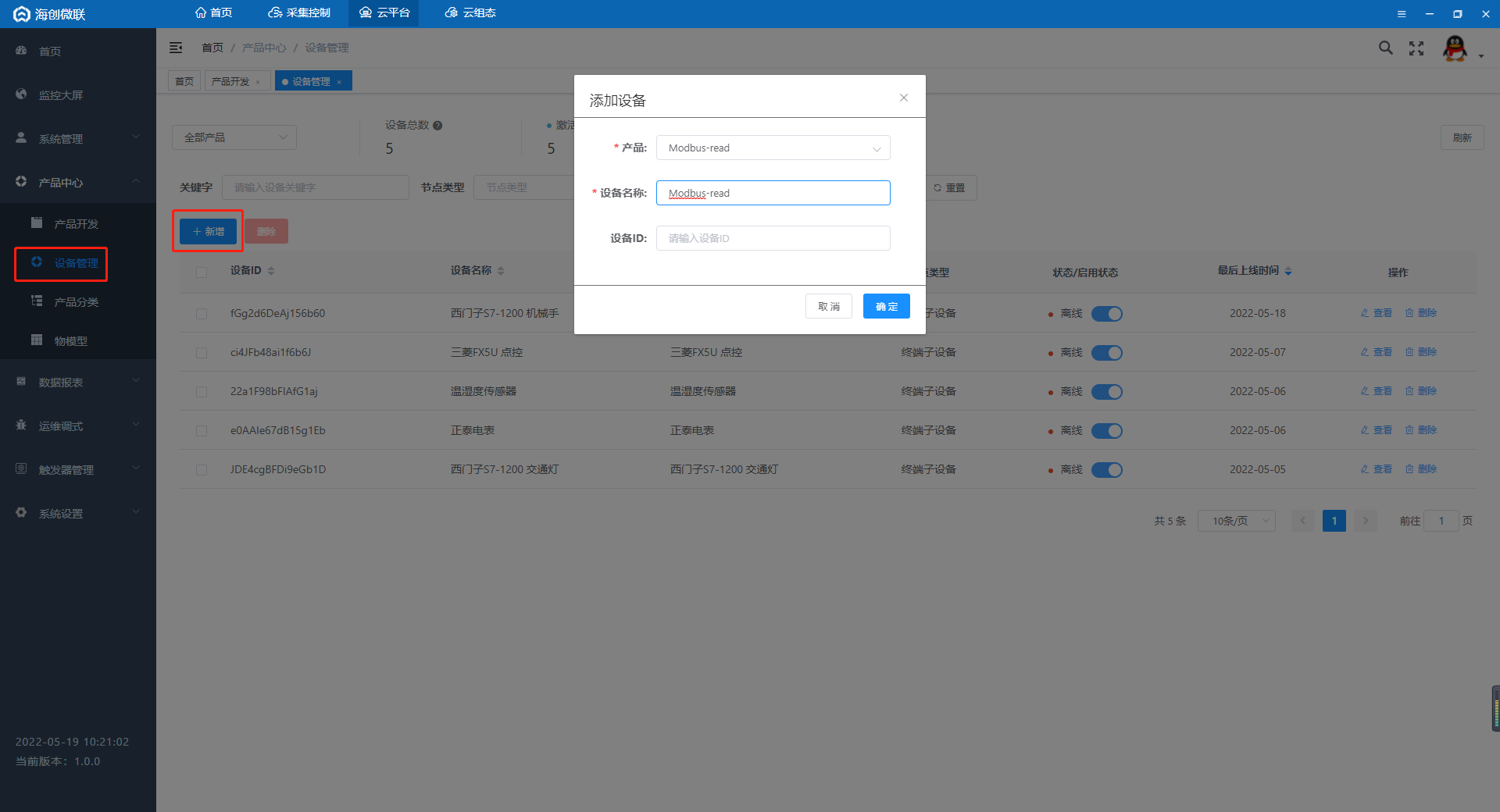Check the row checkbox for fGg2d6DeAj156b60

tap(202, 314)
